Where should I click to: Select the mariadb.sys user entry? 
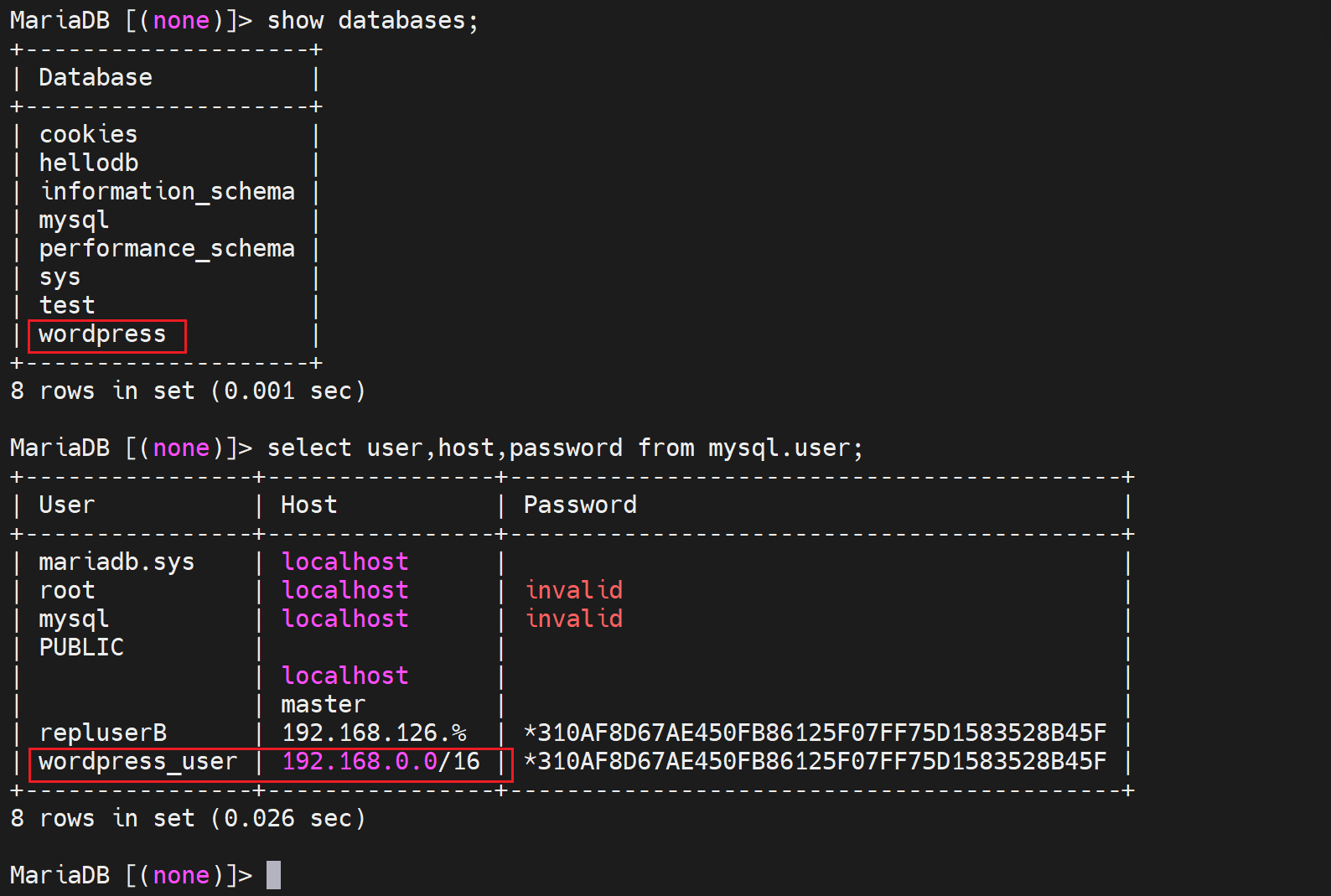coord(117,562)
